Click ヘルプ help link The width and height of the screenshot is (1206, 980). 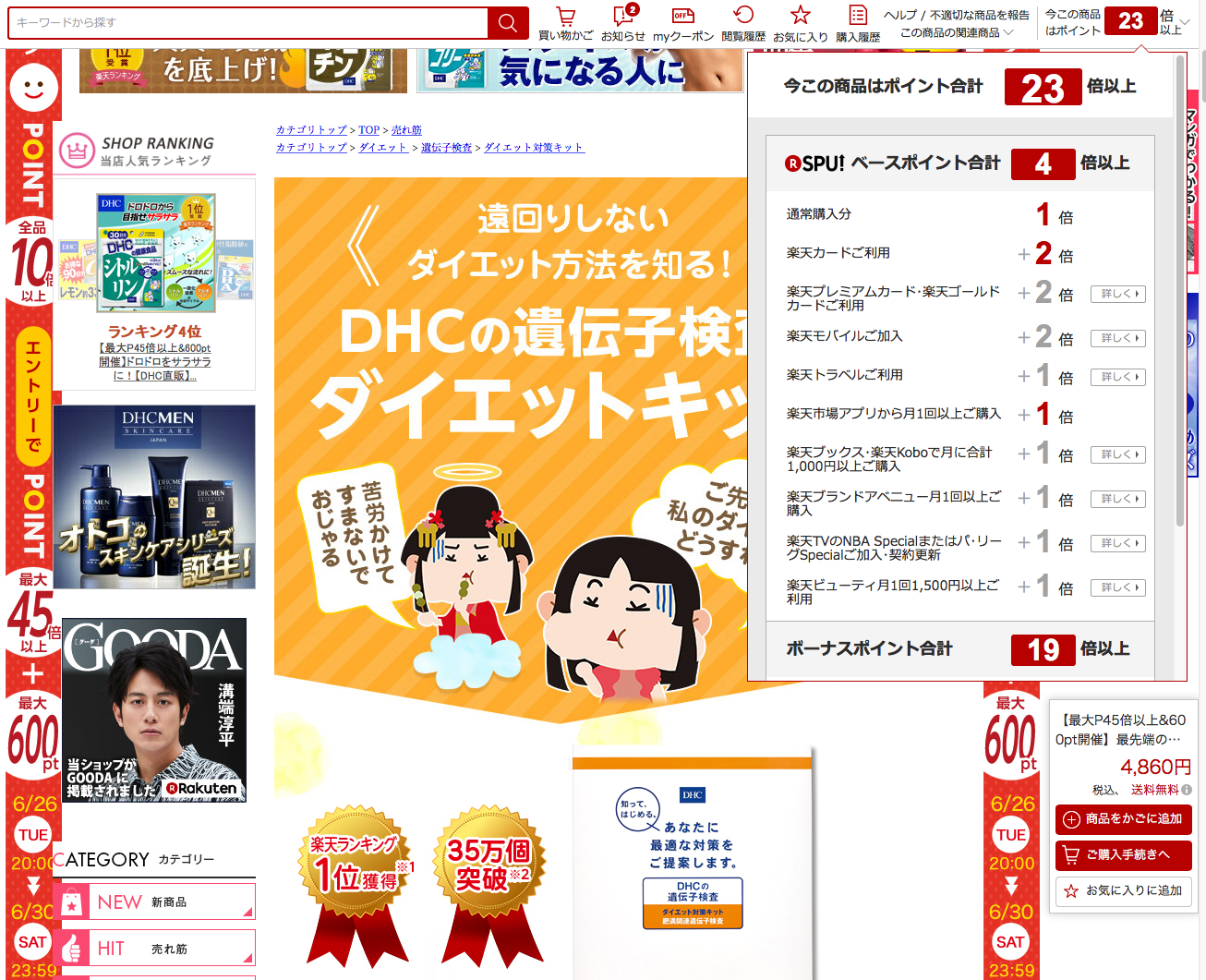900,15
